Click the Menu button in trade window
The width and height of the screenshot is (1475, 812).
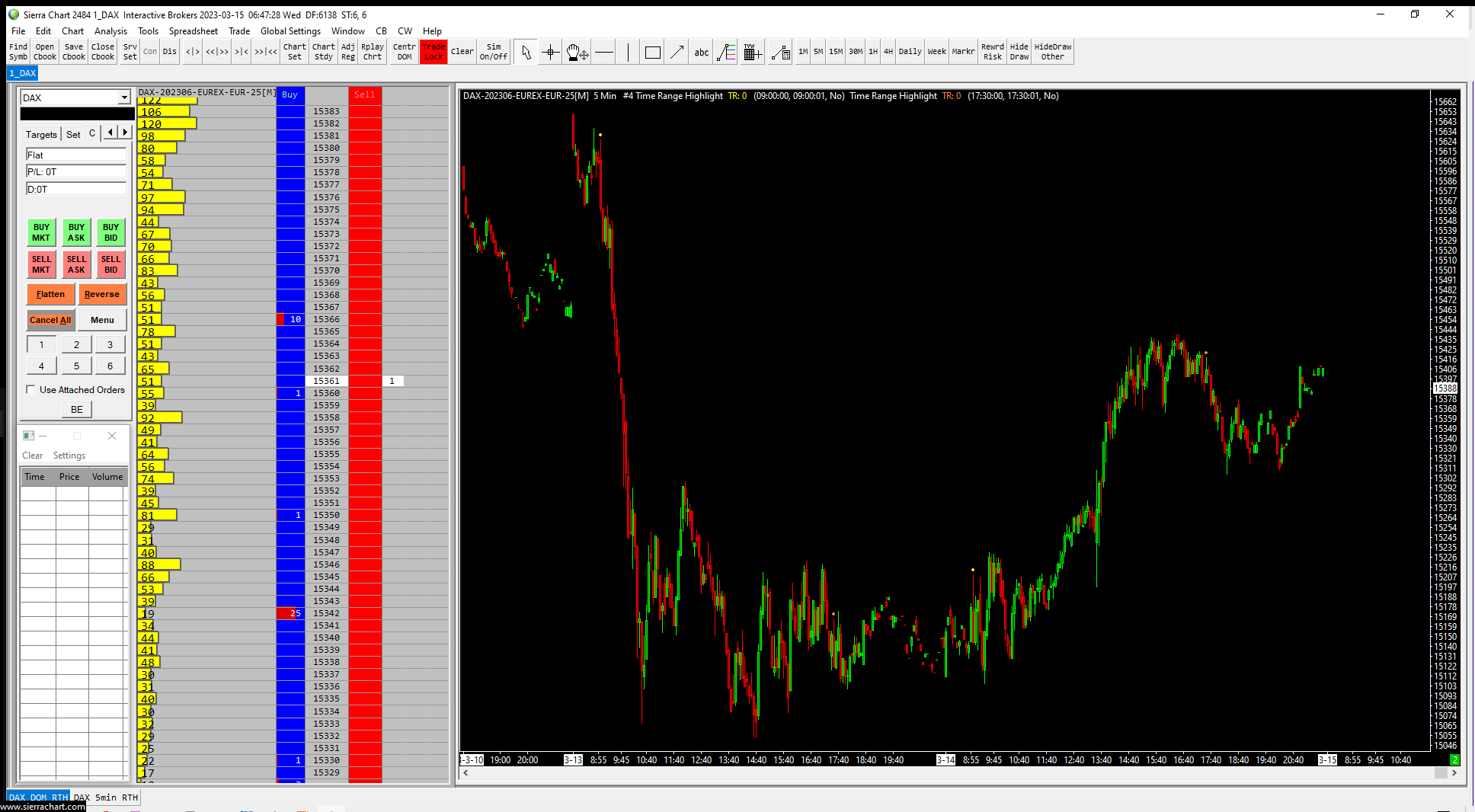pos(102,320)
